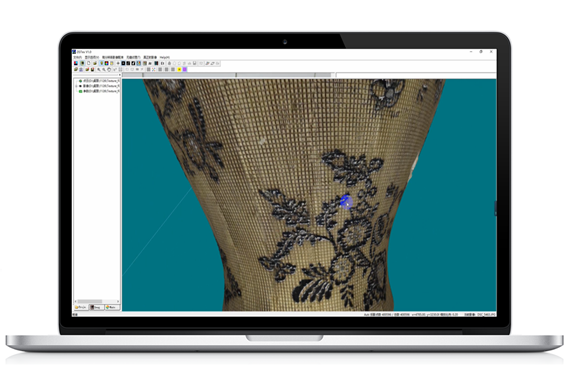Click the dark teal square toolbar icon
Screen dimensions: 569x392
(156, 63)
